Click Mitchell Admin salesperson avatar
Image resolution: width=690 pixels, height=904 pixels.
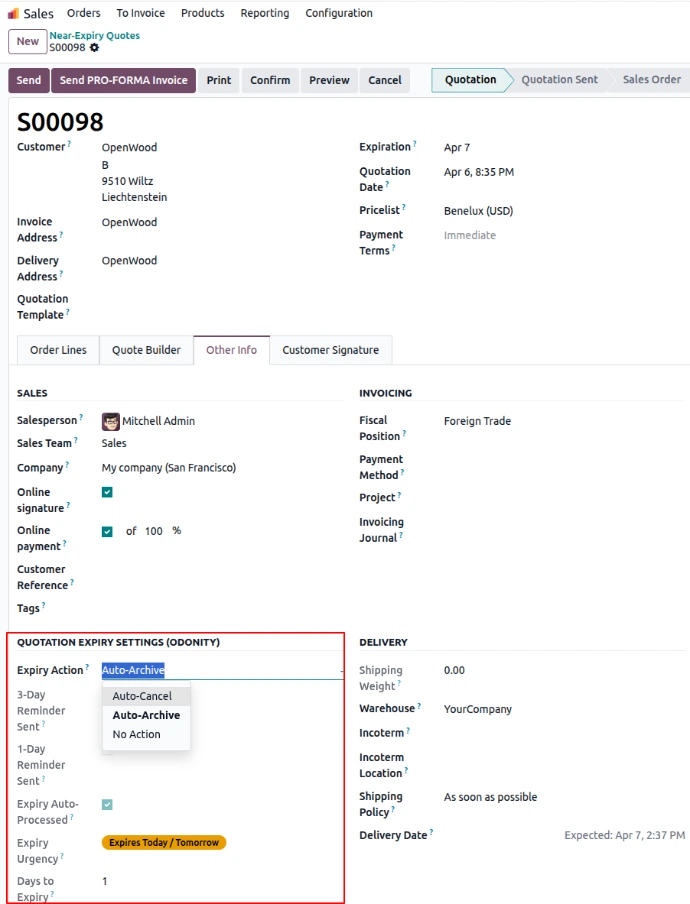pos(111,421)
